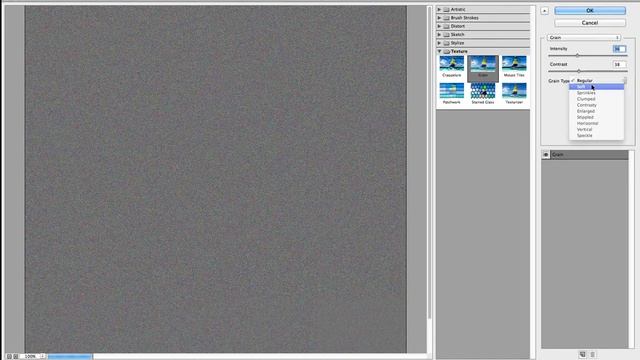This screenshot has width=640, height=360.
Task: Collapse the filter thumbnails panel arrow
Action: click(x=544, y=11)
